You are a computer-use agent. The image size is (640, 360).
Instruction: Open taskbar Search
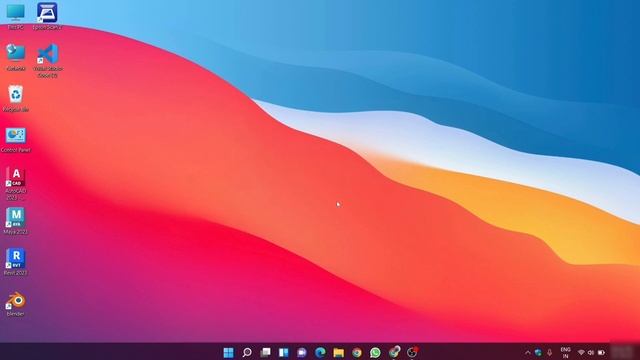247,352
